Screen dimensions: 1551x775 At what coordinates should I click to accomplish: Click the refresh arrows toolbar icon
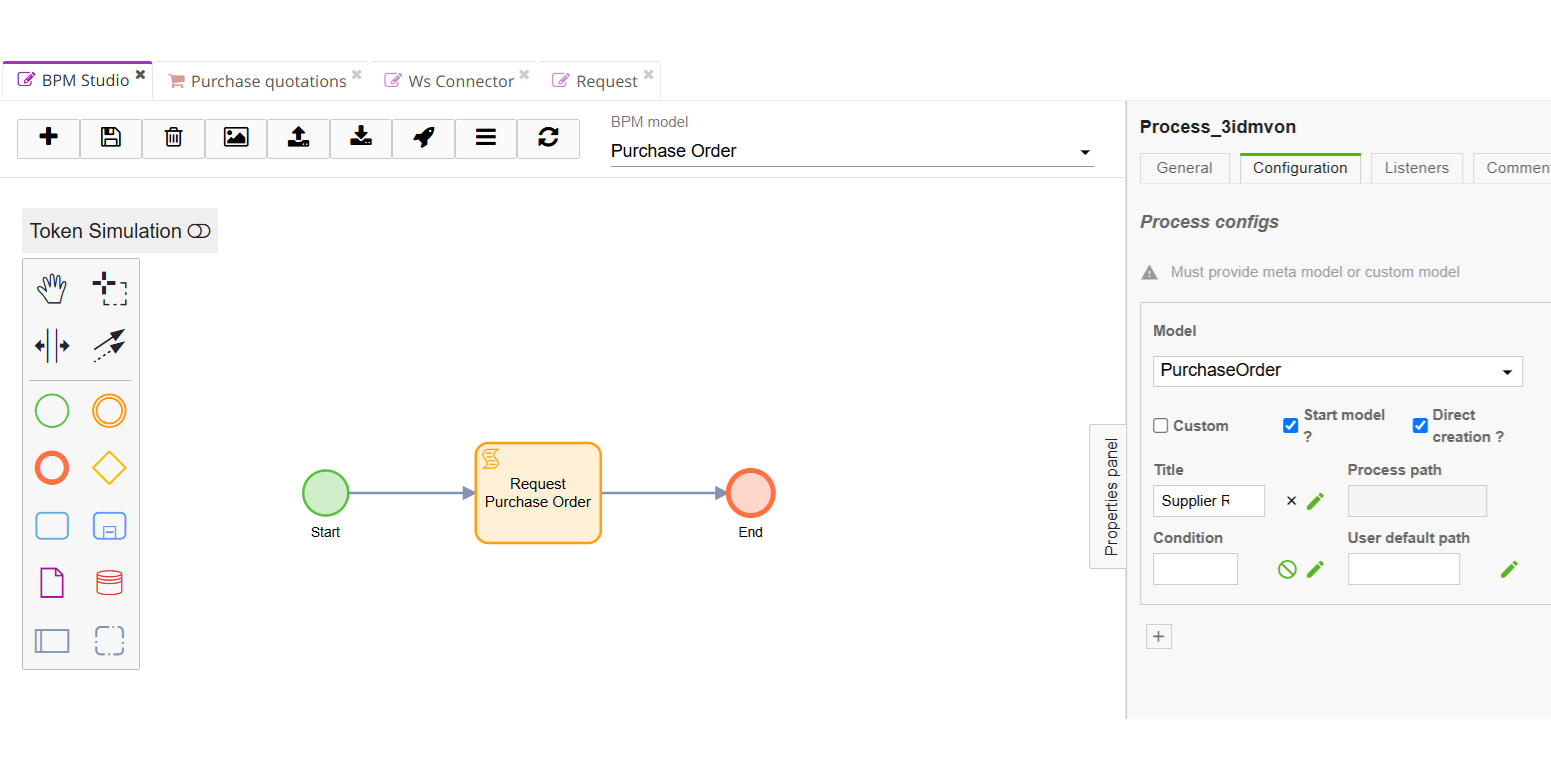[548, 138]
